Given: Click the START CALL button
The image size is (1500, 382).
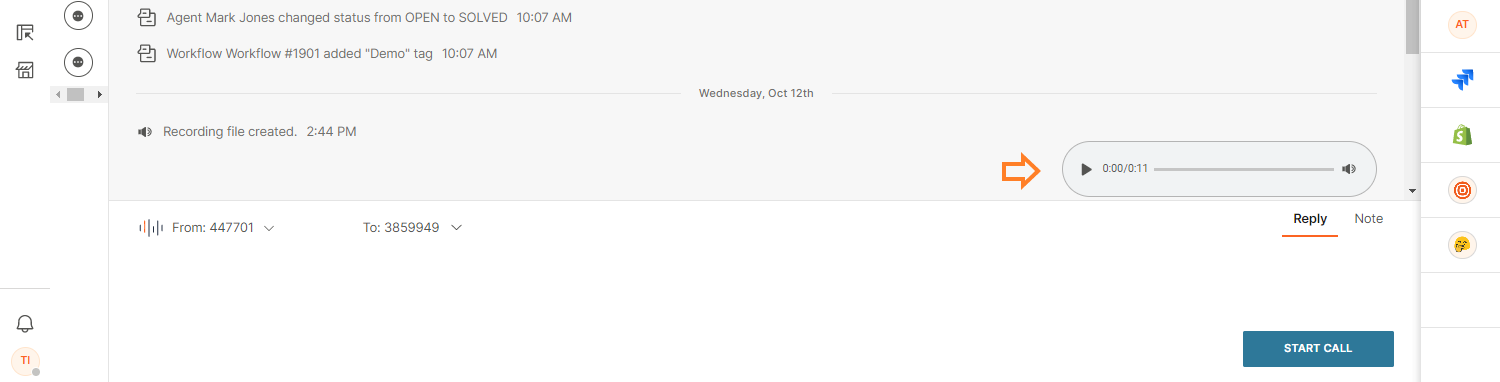Looking at the screenshot, I should 1318,348.
